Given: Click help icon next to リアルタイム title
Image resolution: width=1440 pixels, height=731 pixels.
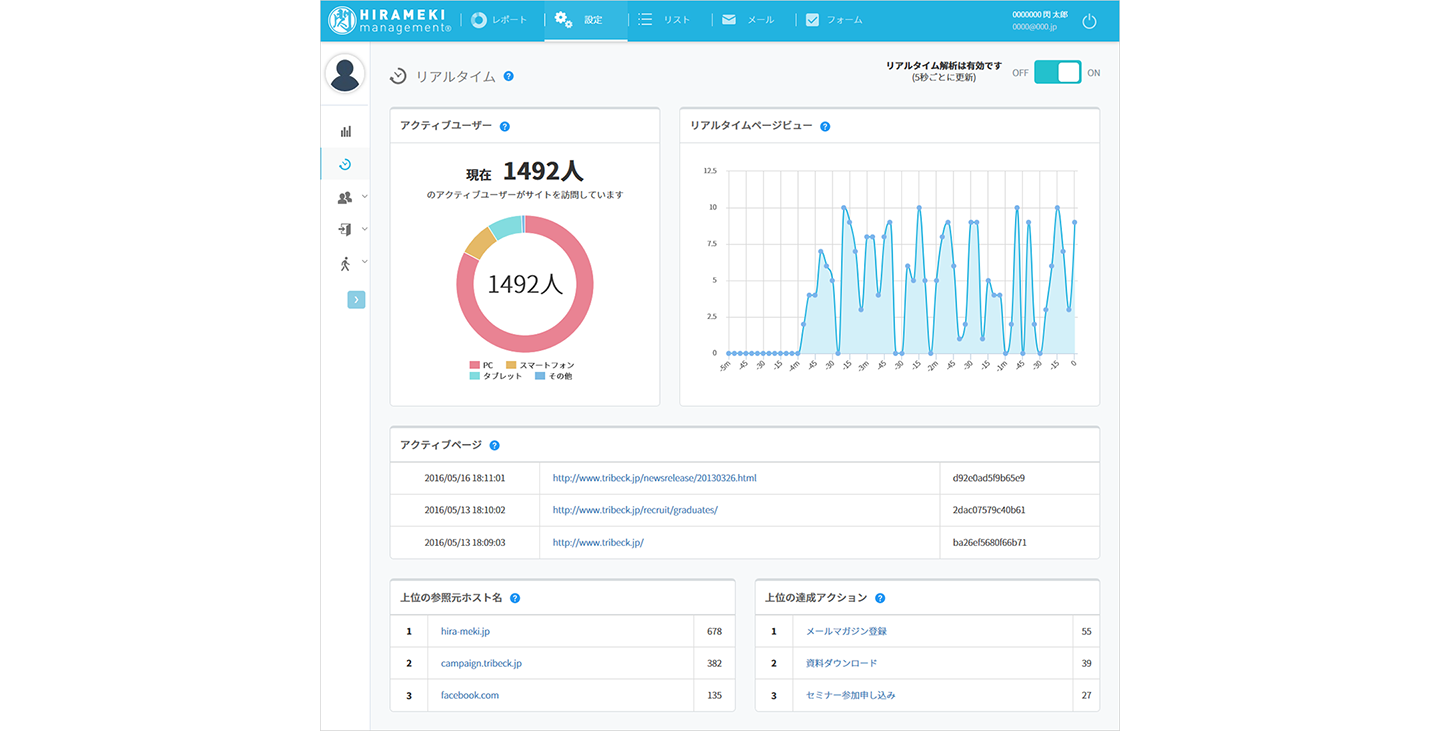Looking at the screenshot, I should pos(509,76).
